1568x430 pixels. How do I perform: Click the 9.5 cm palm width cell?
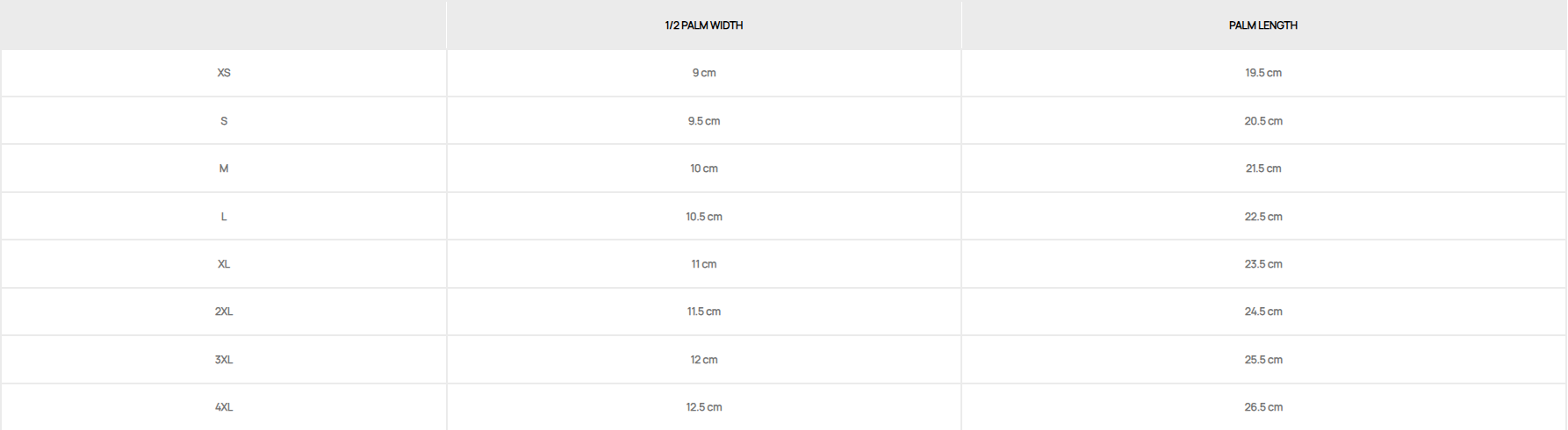703,121
